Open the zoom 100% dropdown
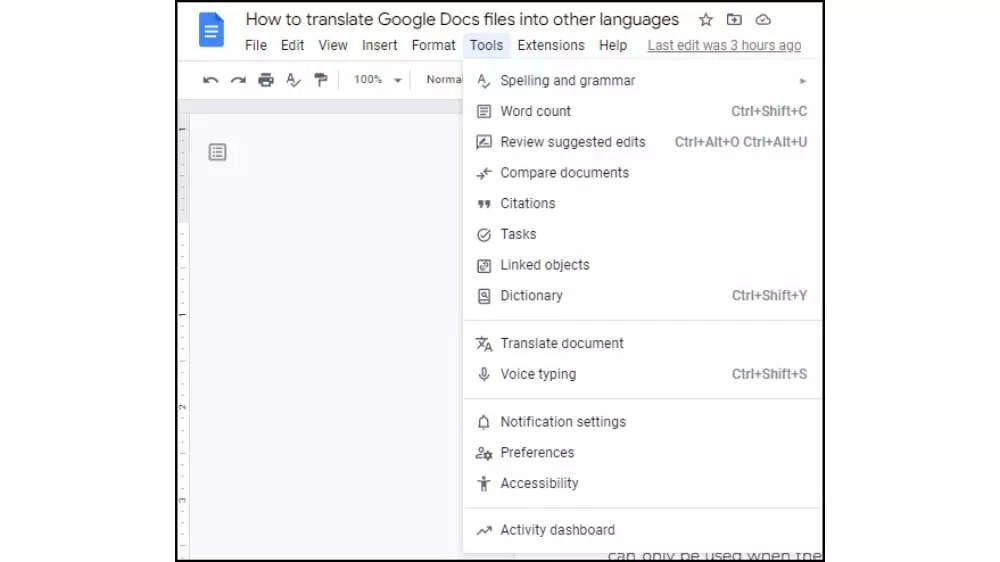This screenshot has height=562, width=1000. coord(378,80)
